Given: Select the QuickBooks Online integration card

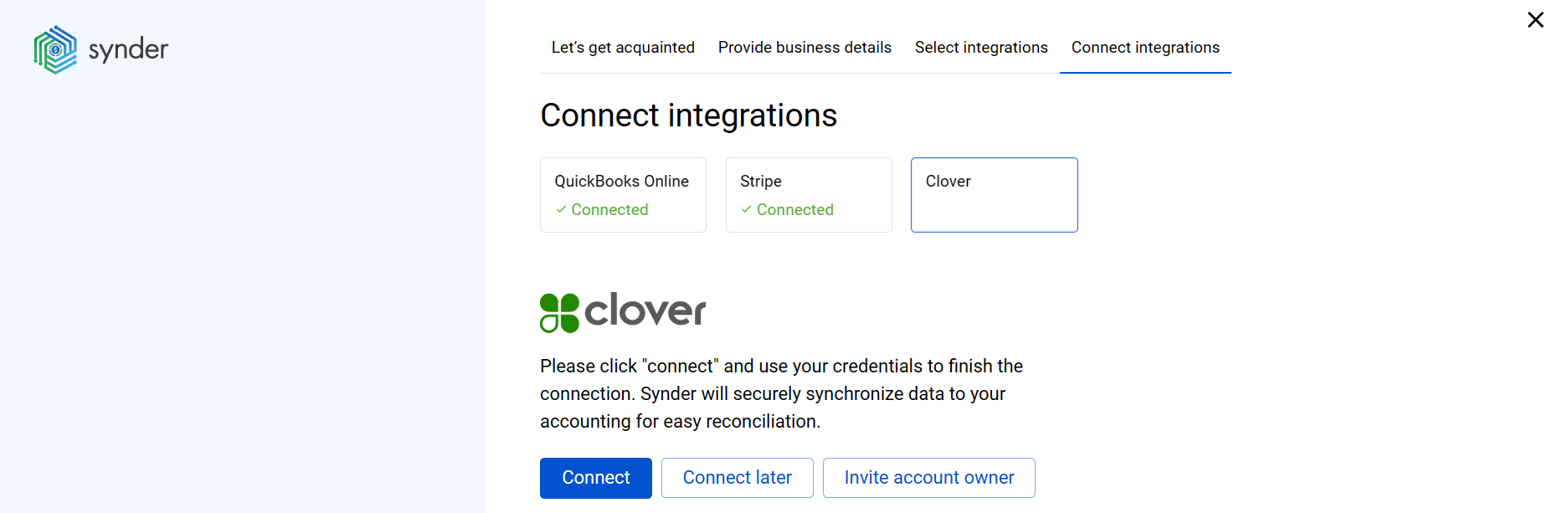Looking at the screenshot, I should pos(623,194).
